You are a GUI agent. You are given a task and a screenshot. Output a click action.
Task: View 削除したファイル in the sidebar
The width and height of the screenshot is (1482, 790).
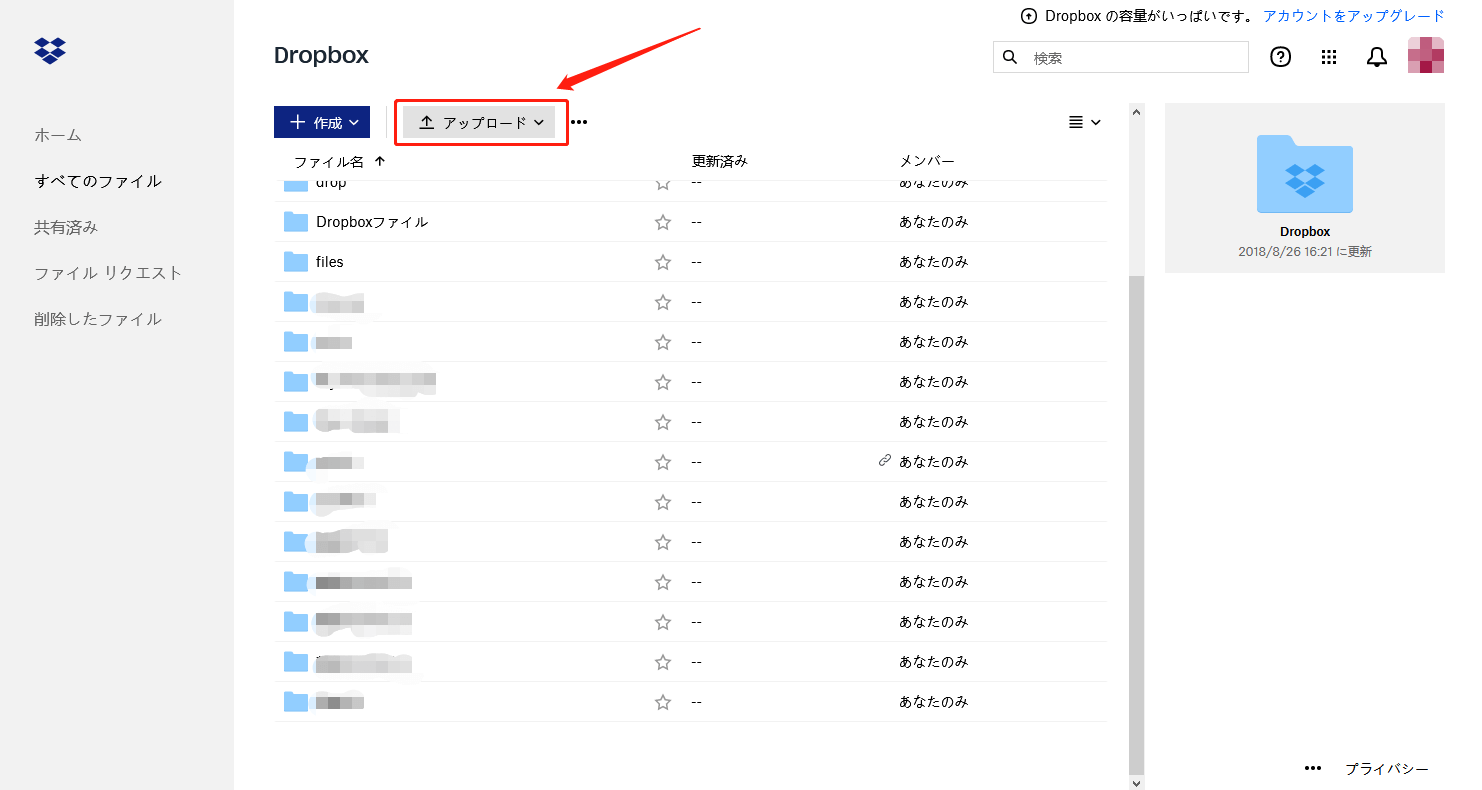pyautogui.click(x=98, y=319)
